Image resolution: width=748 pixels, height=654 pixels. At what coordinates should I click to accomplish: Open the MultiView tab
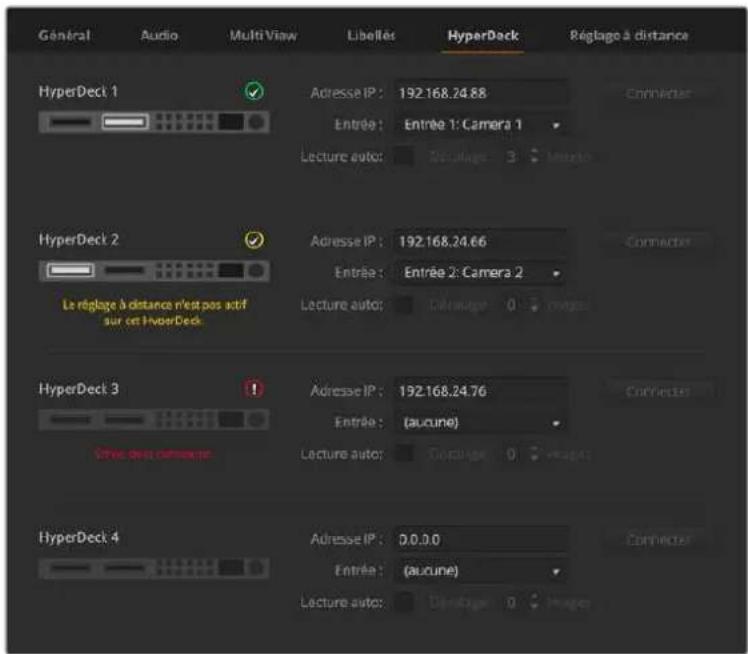tap(263, 35)
